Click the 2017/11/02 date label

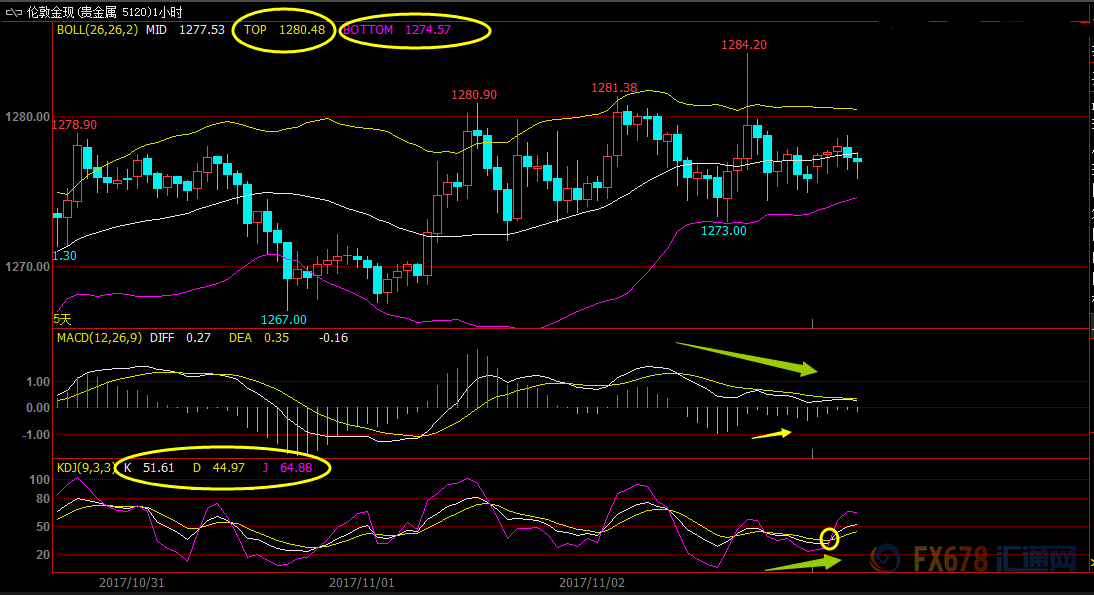[x=592, y=582]
